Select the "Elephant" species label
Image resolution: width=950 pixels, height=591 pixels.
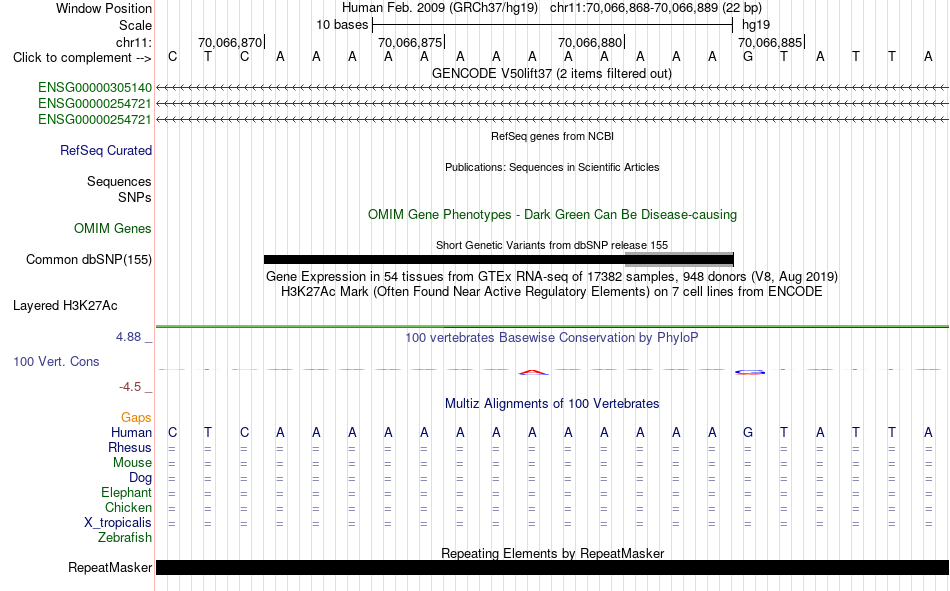click(x=126, y=492)
